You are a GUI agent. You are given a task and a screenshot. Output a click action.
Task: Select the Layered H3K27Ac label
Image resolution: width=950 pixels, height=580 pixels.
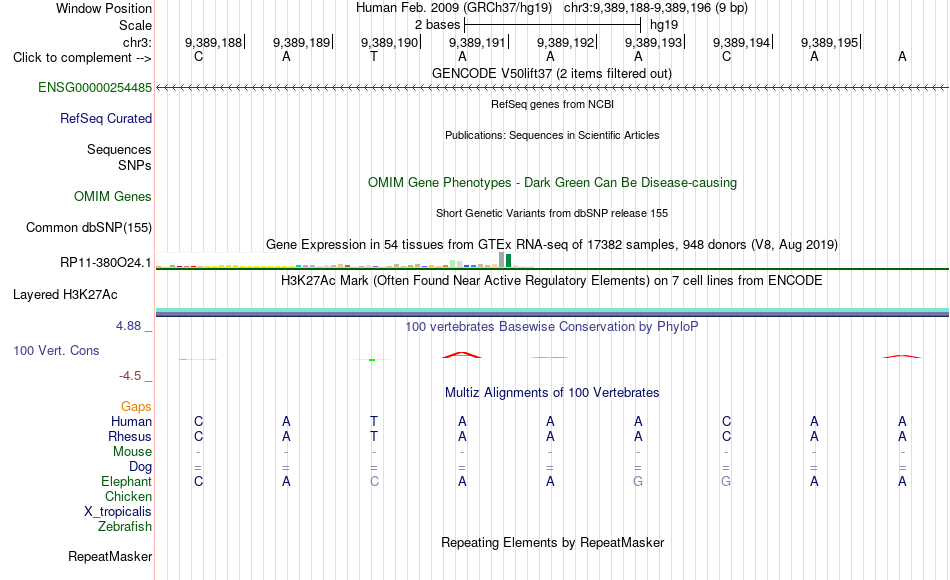click(65, 295)
